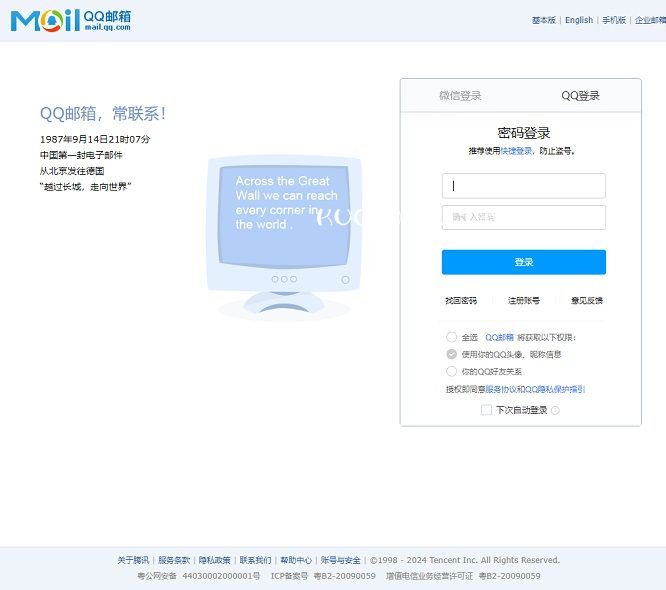666x590 pixels.
Task: Select the 全选 radio option
Action: [452, 337]
